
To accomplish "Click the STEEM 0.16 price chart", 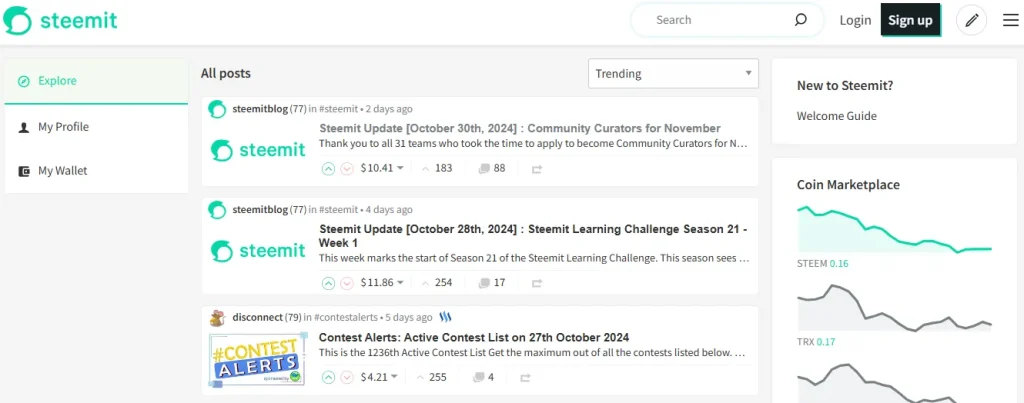I will (894, 231).
